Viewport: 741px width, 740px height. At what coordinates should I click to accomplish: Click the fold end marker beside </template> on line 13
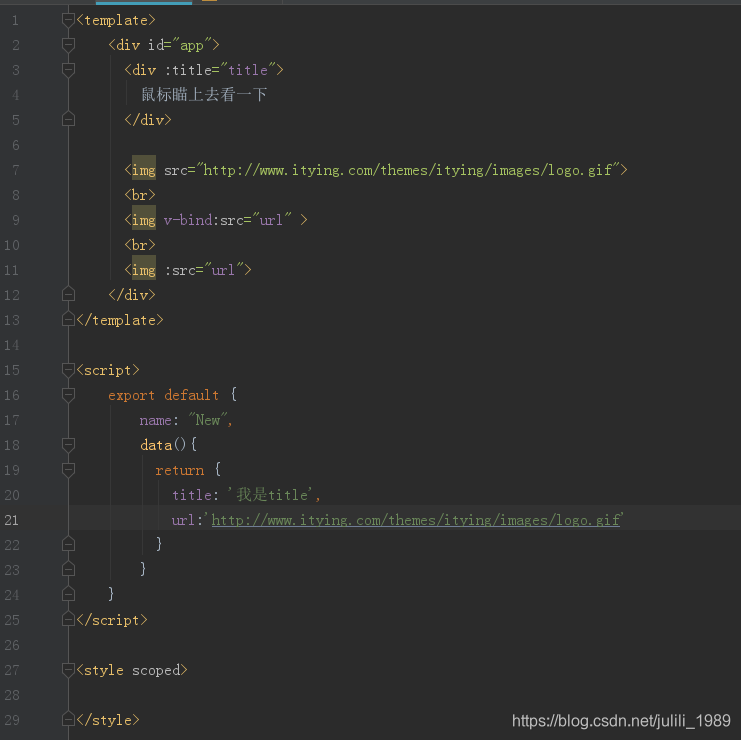[68, 320]
